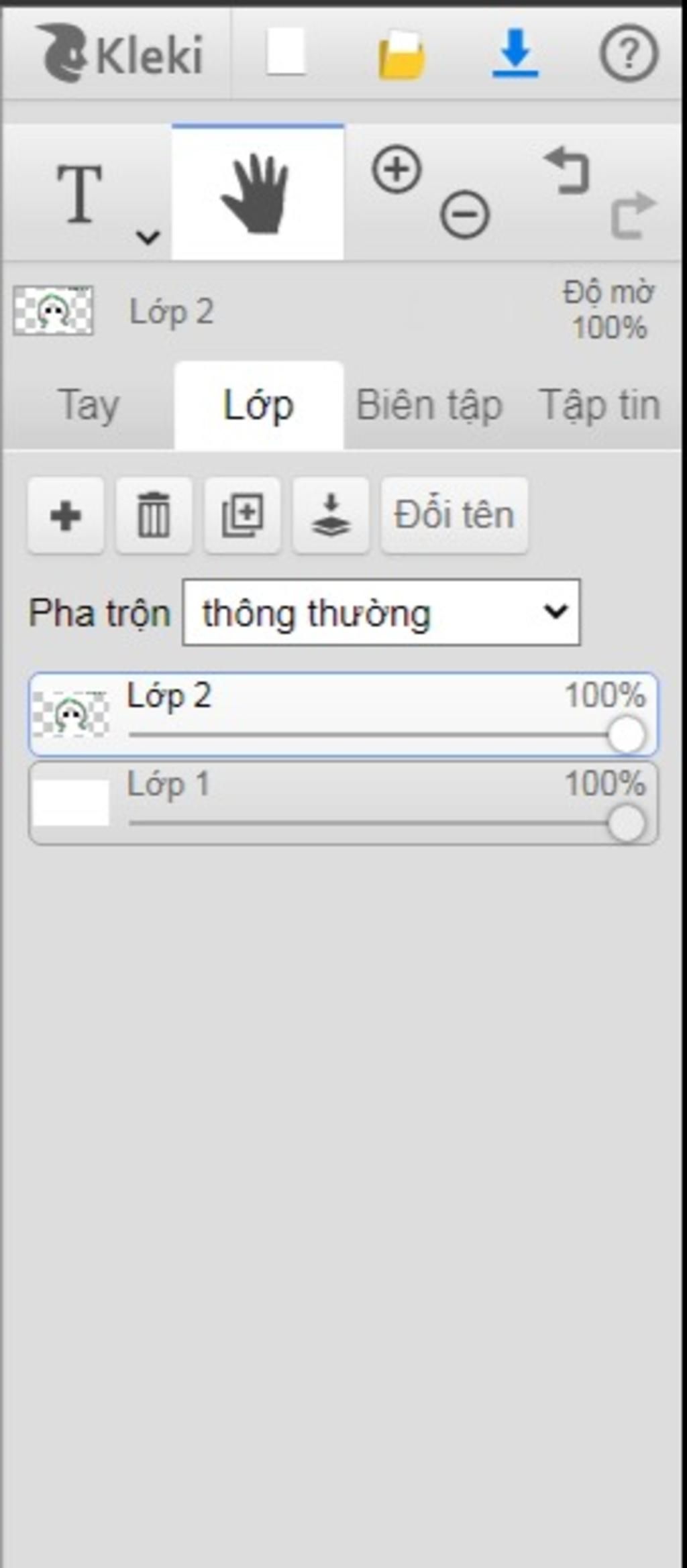Click the undo arrow icon
The width and height of the screenshot is (687, 1568).
(568, 171)
